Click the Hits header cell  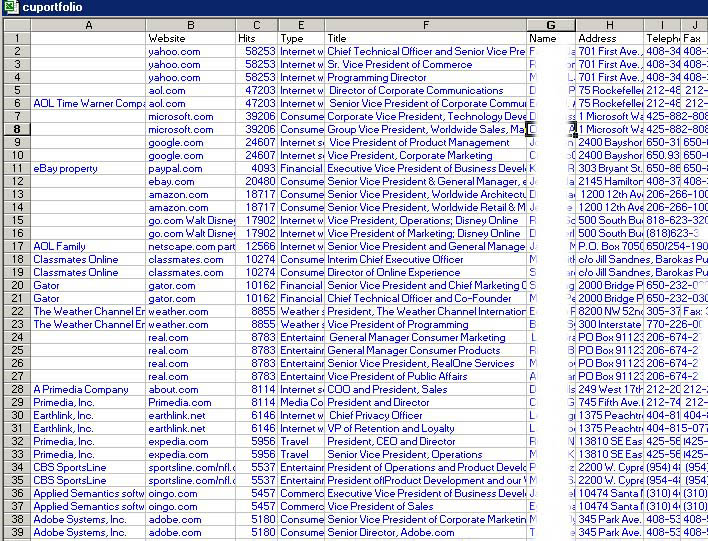(256, 38)
